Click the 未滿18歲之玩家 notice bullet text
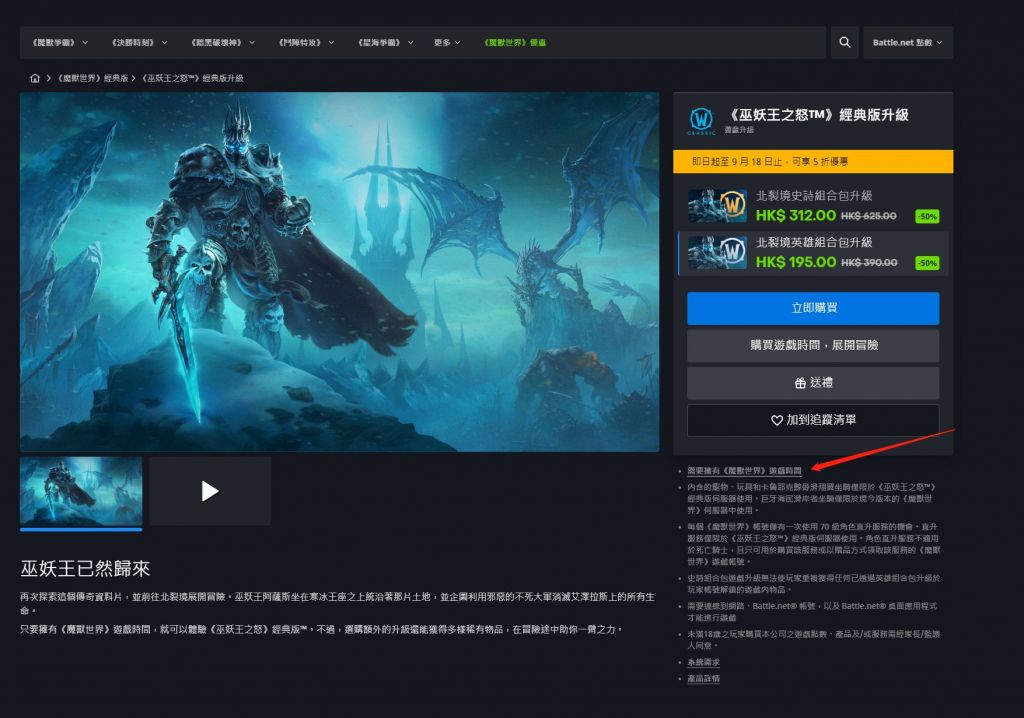The width and height of the screenshot is (1024, 718). (x=813, y=640)
